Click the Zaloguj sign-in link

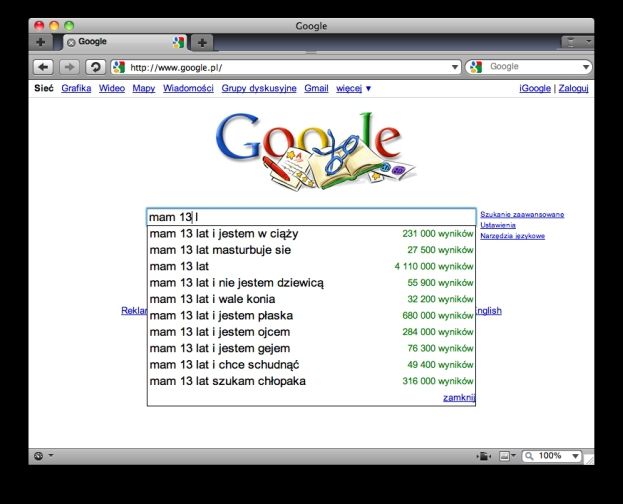tap(573, 88)
